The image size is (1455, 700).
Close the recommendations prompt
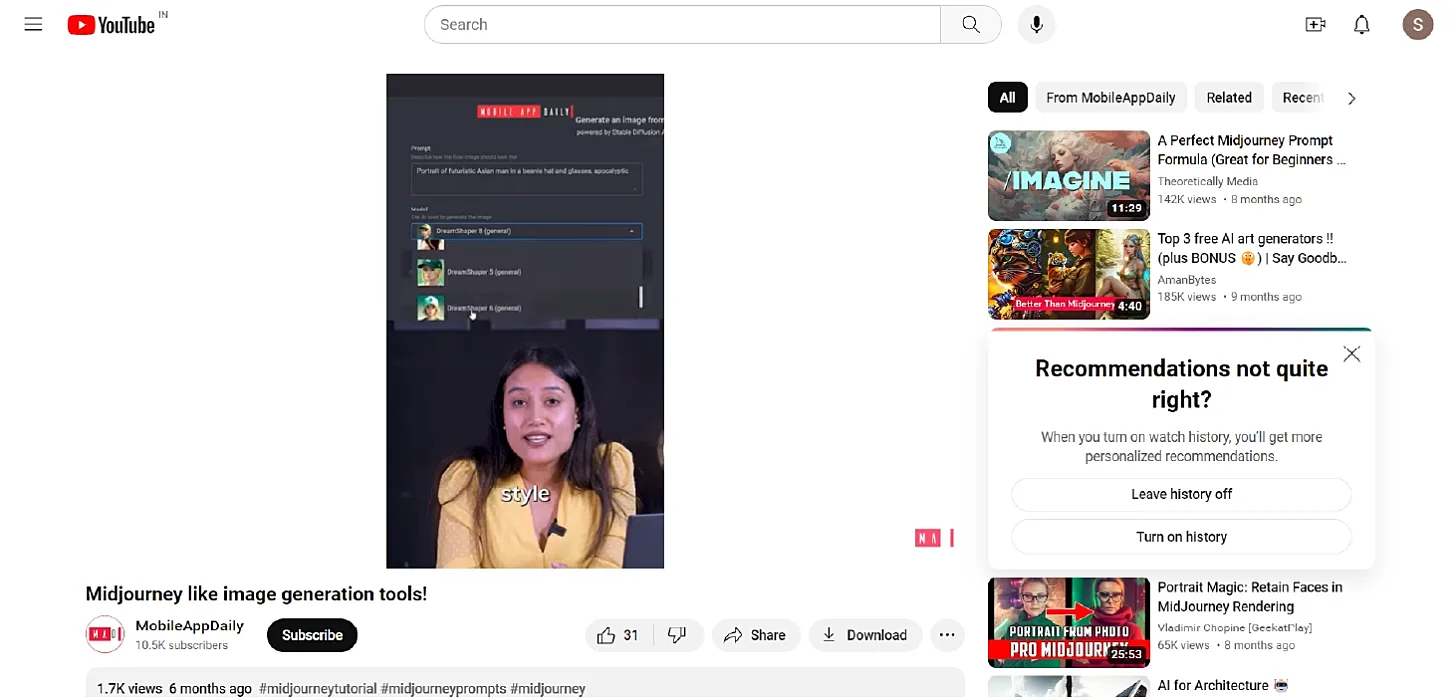(x=1352, y=354)
